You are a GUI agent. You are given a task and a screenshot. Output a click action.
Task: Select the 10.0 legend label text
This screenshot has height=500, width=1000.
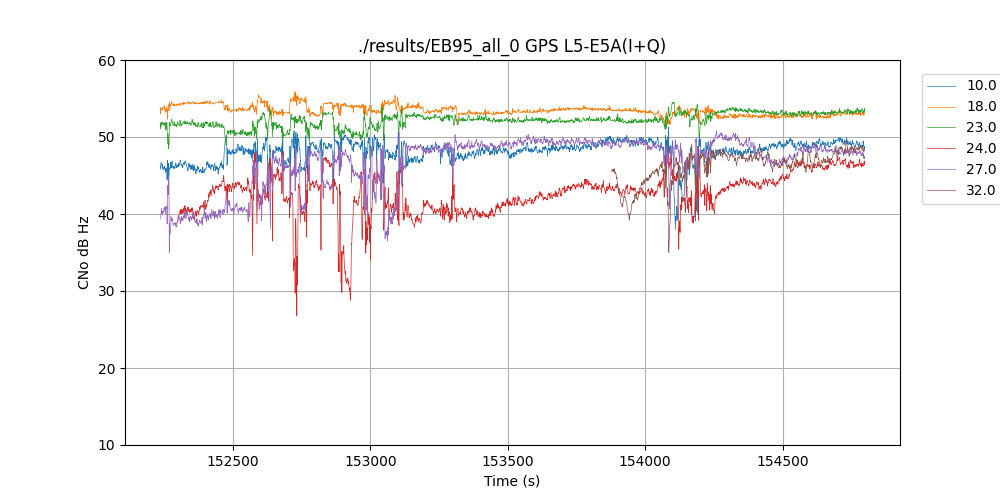[x=981, y=86]
